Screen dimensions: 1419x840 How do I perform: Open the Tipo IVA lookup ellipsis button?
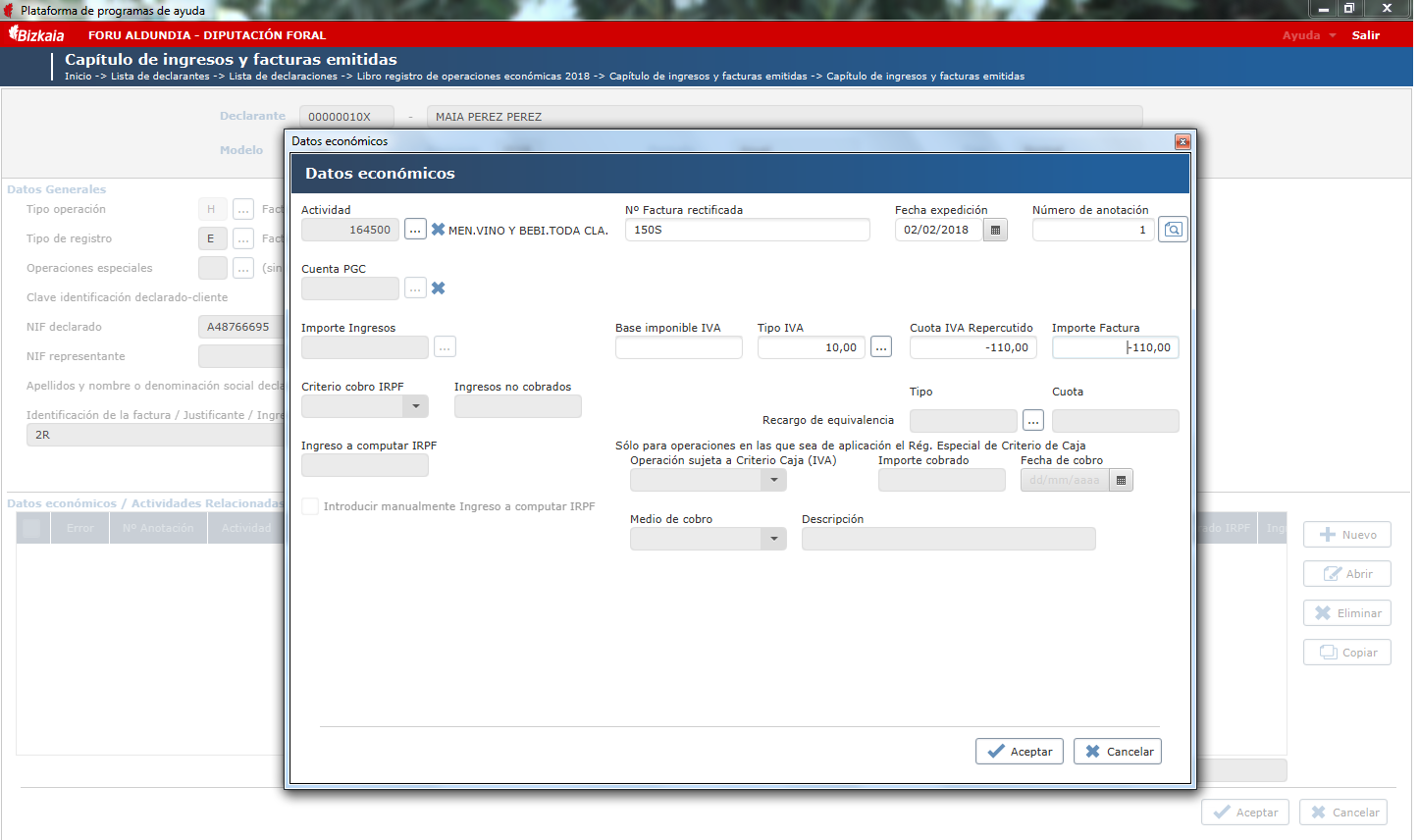coord(881,347)
